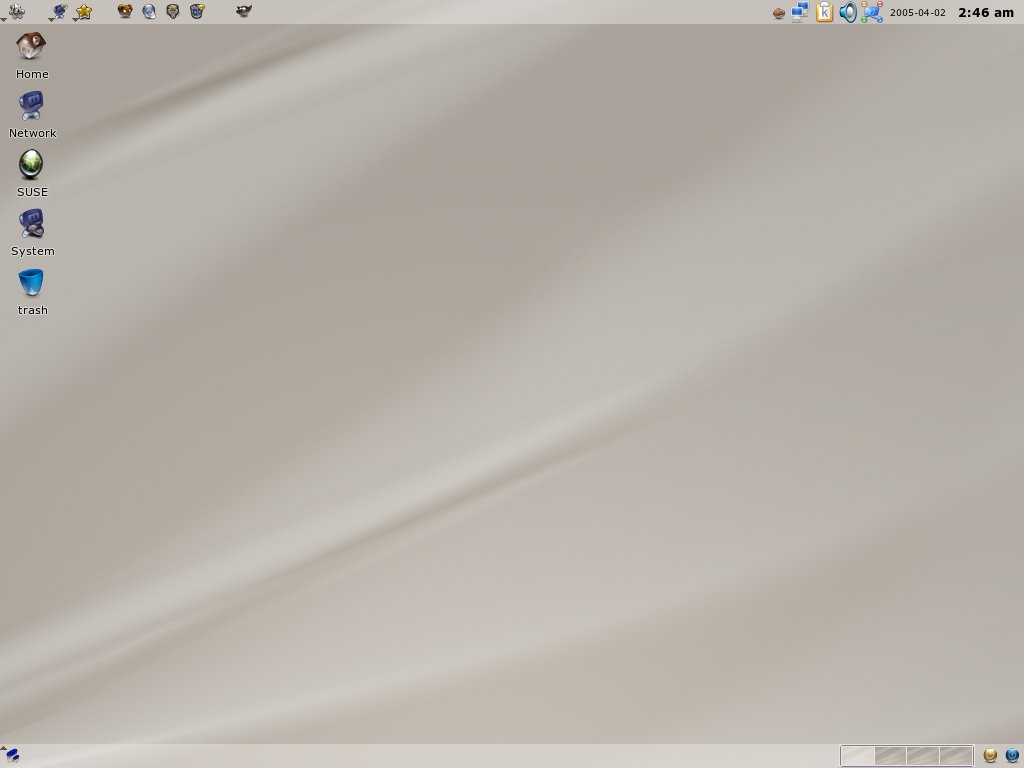
Task: Open the blue chat-bubble messenger launcher
Action: (197, 10)
